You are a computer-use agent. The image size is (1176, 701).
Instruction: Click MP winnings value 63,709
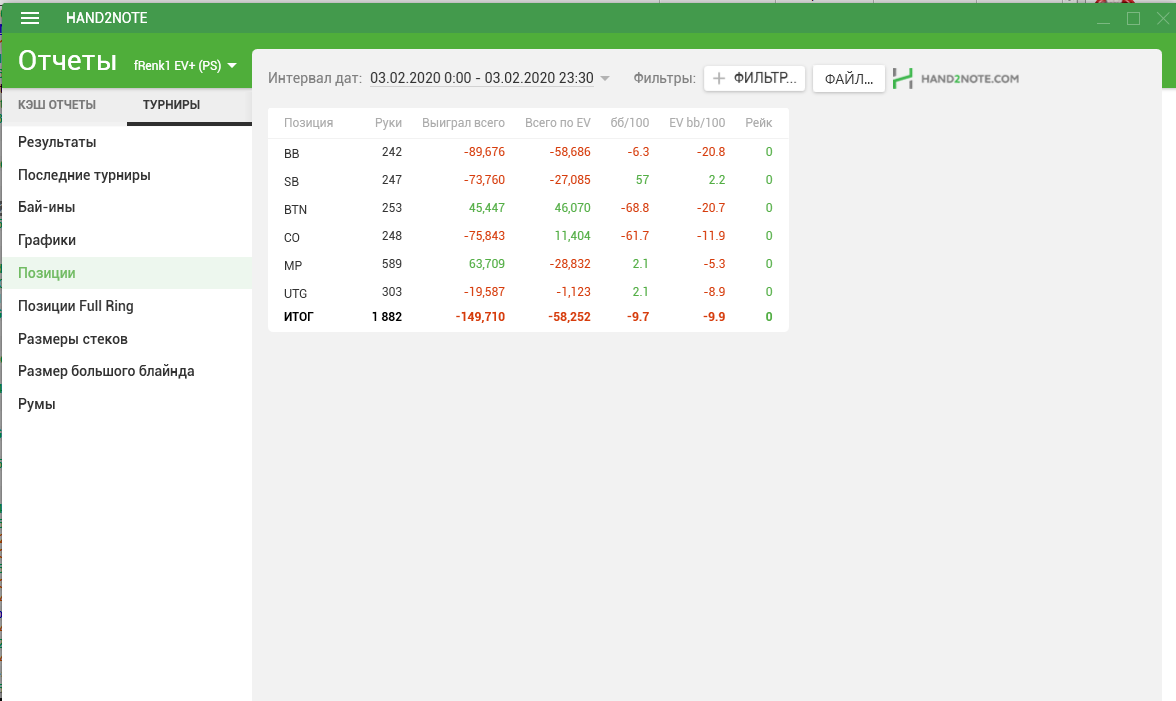[x=487, y=264]
